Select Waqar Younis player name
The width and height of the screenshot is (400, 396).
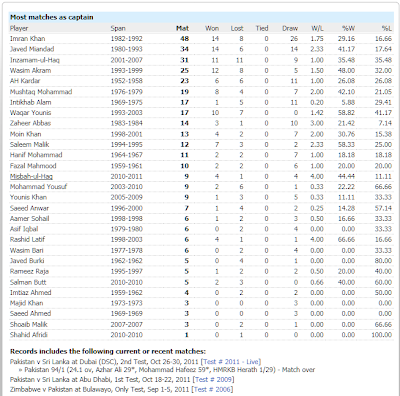pos(30,112)
